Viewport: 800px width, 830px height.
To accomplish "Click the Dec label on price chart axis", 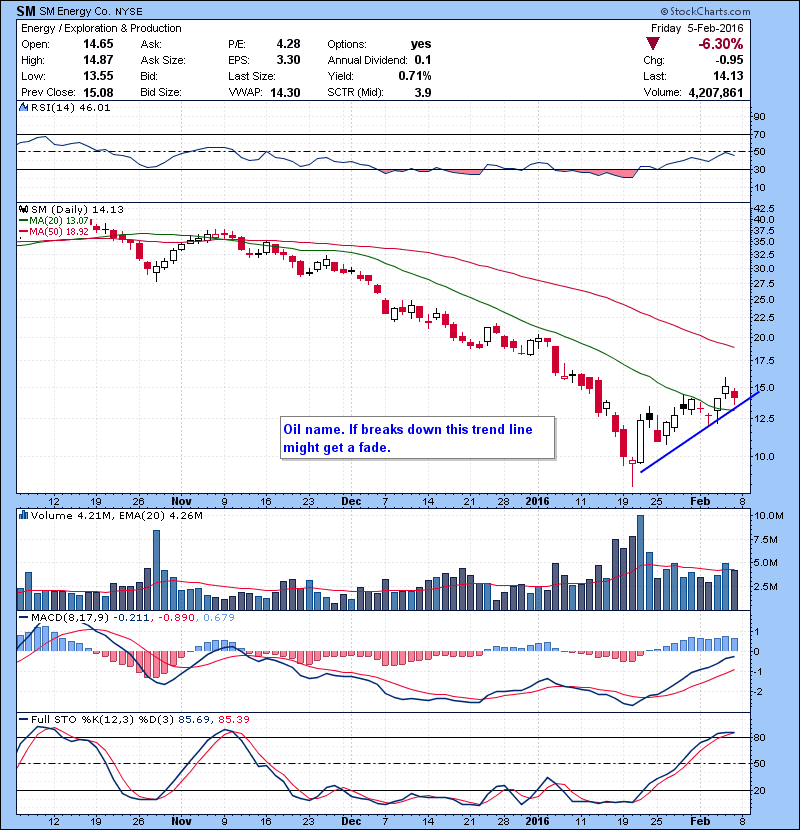I will click(351, 501).
